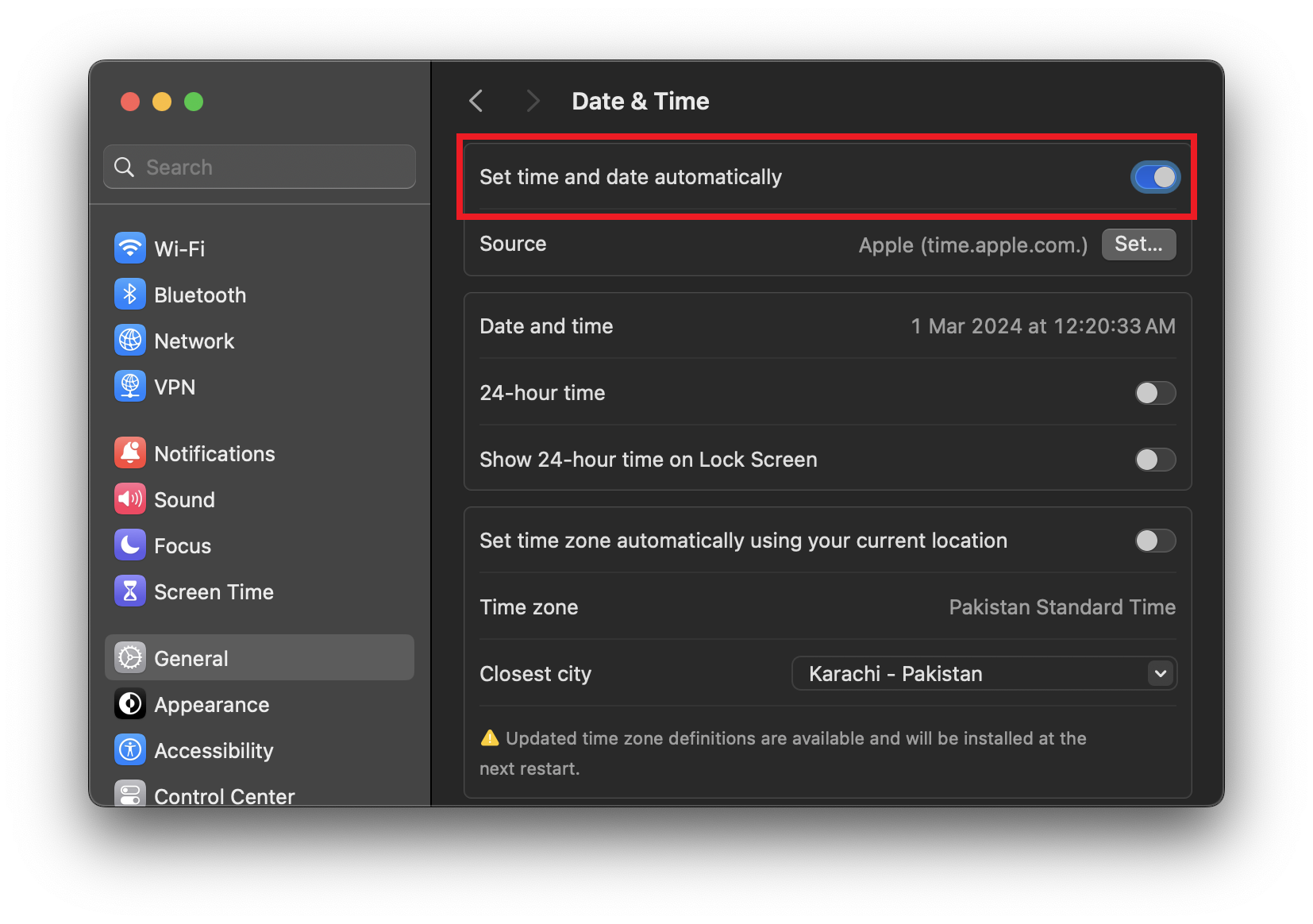Enable the 24-hour time switch

click(x=1155, y=393)
